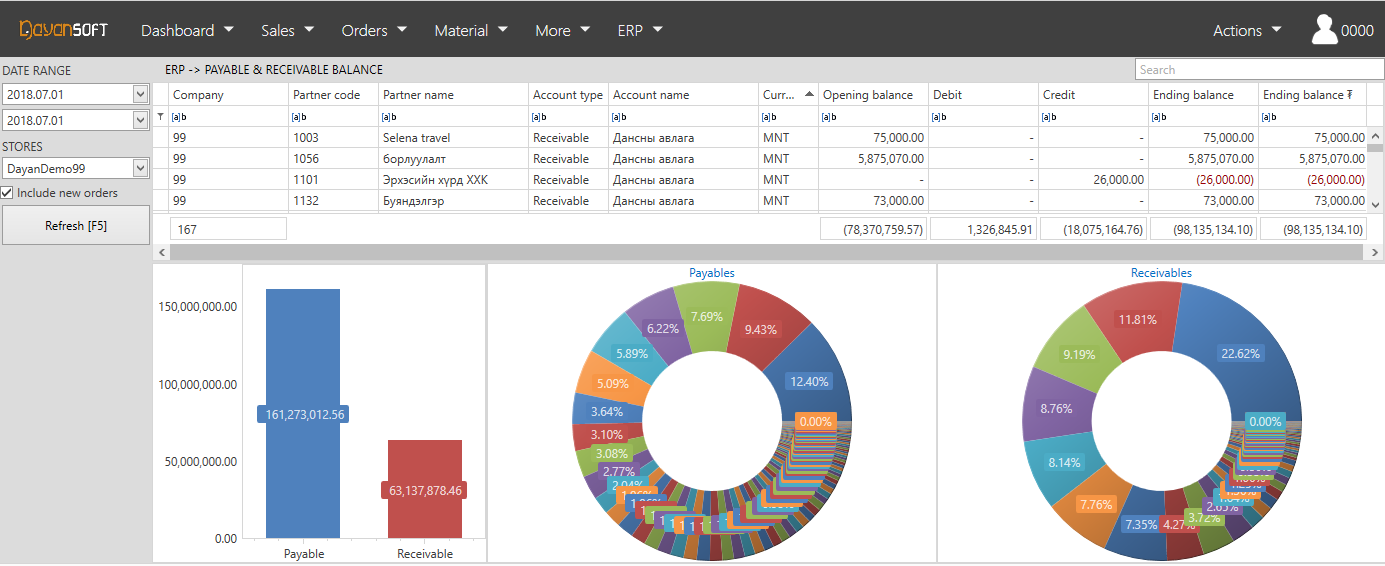This screenshot has height=566, width=1385.
Task: Click partner code 1003 cell
Action: [x=333, y=137]
